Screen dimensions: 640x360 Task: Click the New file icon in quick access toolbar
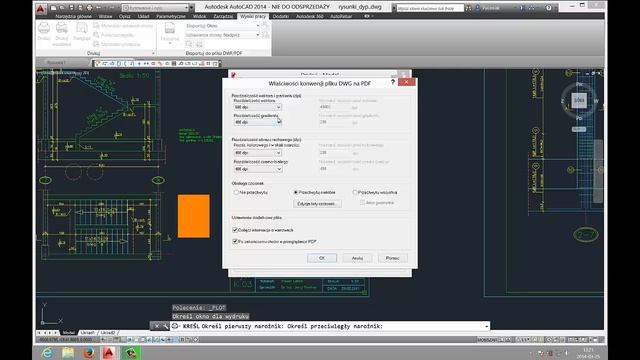(x=53, y=8)
